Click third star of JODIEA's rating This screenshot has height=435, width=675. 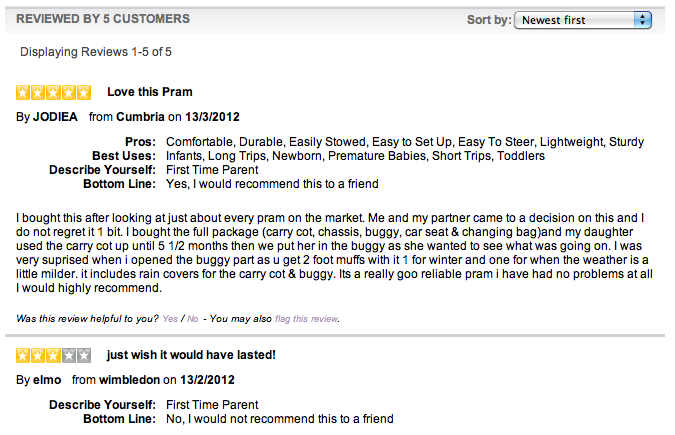53,92
